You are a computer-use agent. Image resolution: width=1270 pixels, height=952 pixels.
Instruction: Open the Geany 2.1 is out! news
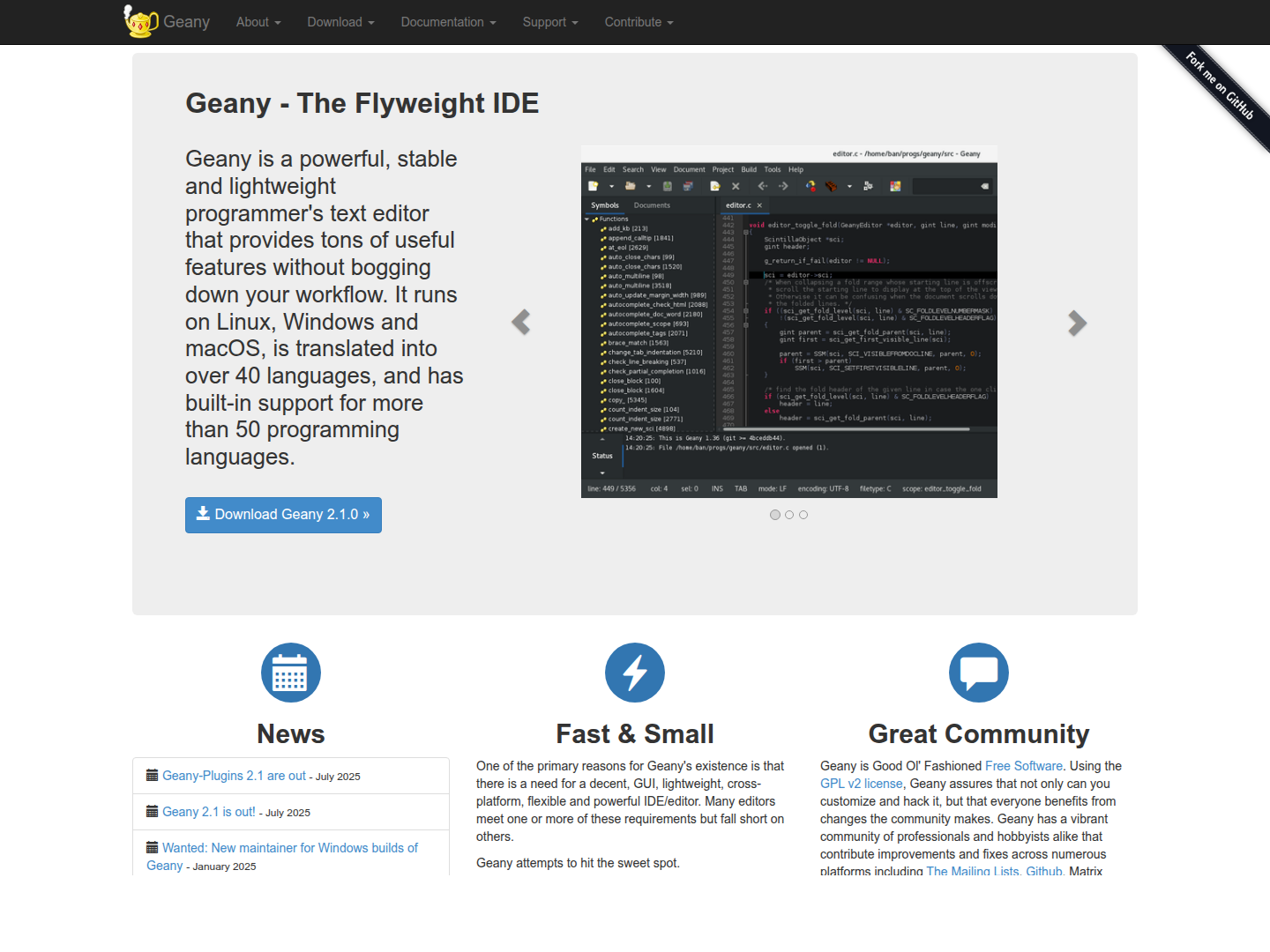(209, 812)
